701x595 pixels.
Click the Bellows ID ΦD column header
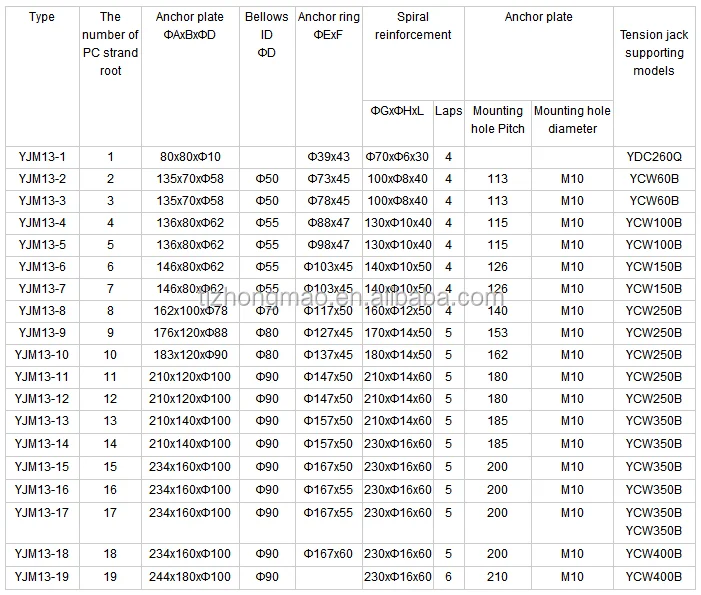click(x=267, y=35)
